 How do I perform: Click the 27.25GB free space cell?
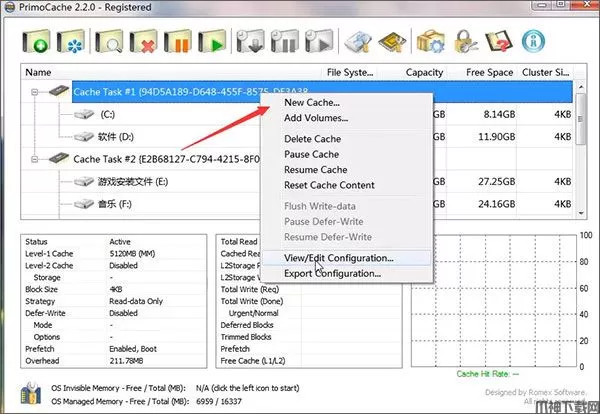[x=496, y=182]
